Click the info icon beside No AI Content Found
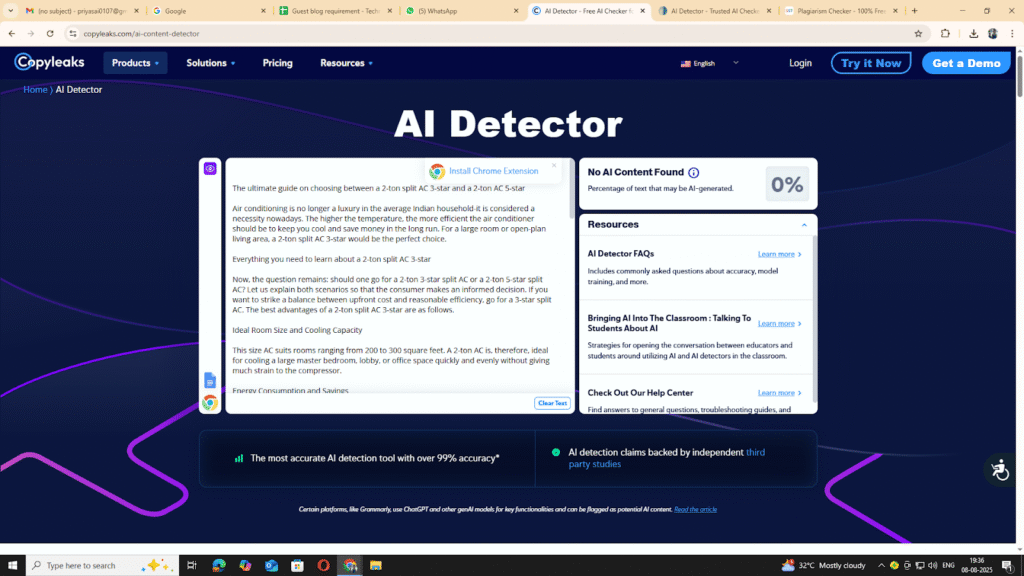 coord(694,172)
